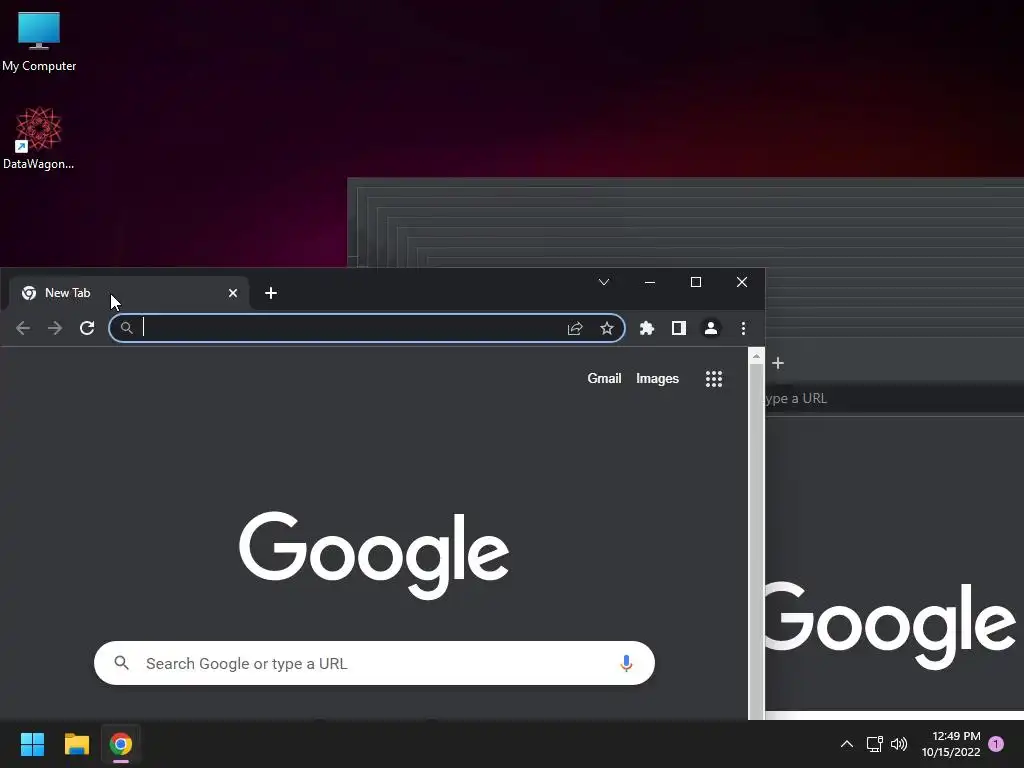Show hidden tray icons
1024x768 pixels.
pyautogui.click(x=847, y=744)
